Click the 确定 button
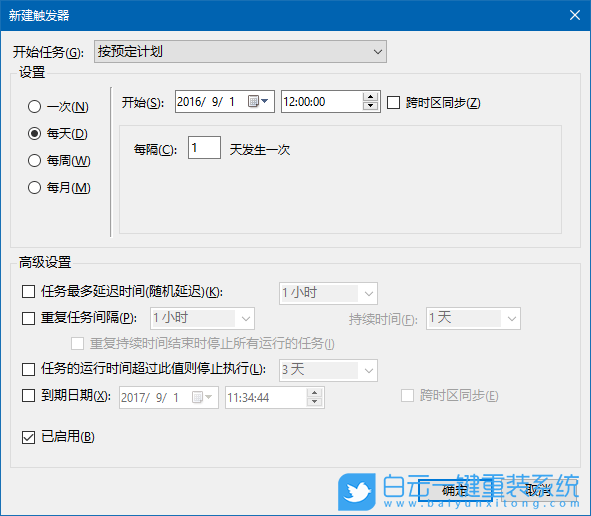The height and width of the screenshot is (516, 591). (x=455, y=491)
